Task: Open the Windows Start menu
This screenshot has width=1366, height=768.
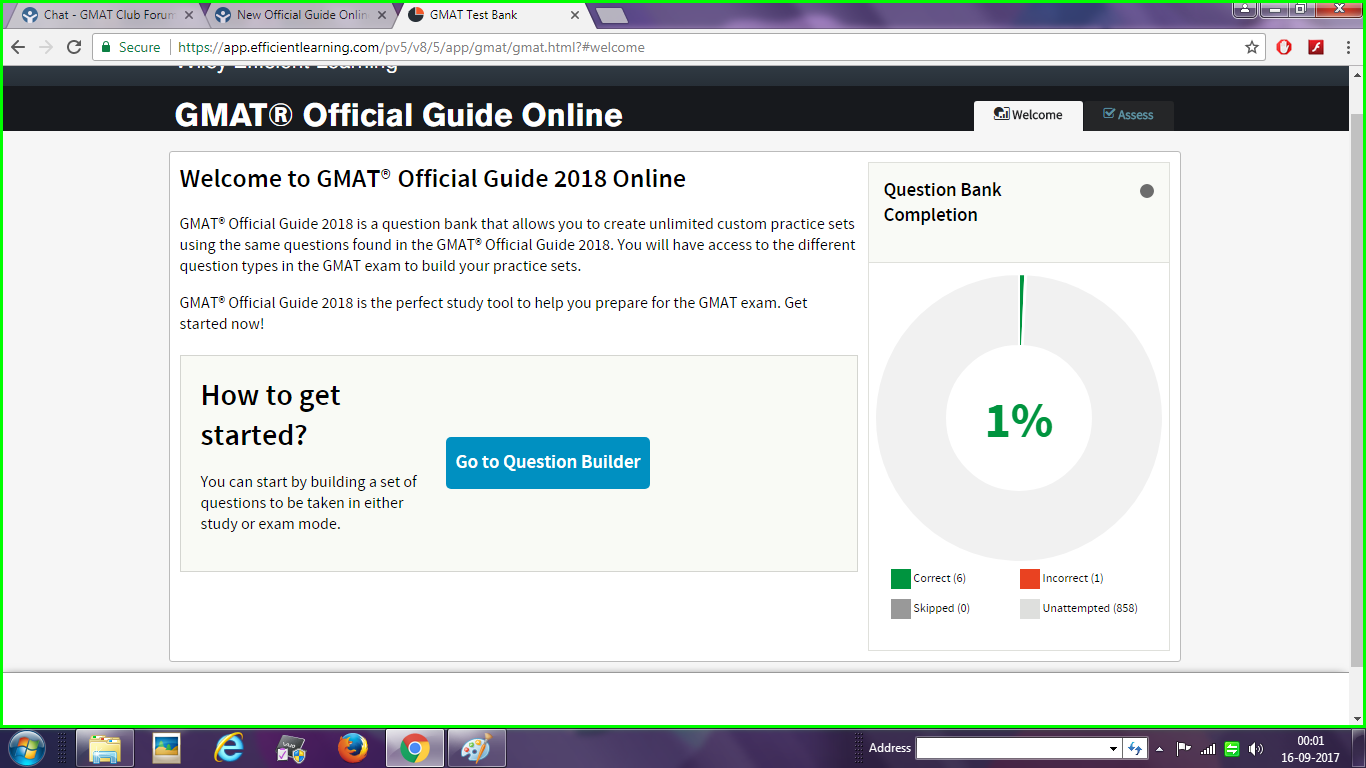Action: [26, 748]
